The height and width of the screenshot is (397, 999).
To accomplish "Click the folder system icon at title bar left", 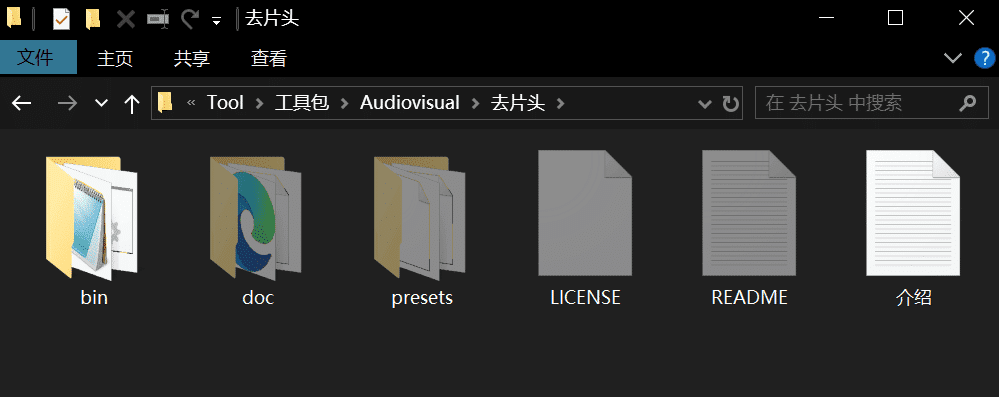I will pos(14,18).
